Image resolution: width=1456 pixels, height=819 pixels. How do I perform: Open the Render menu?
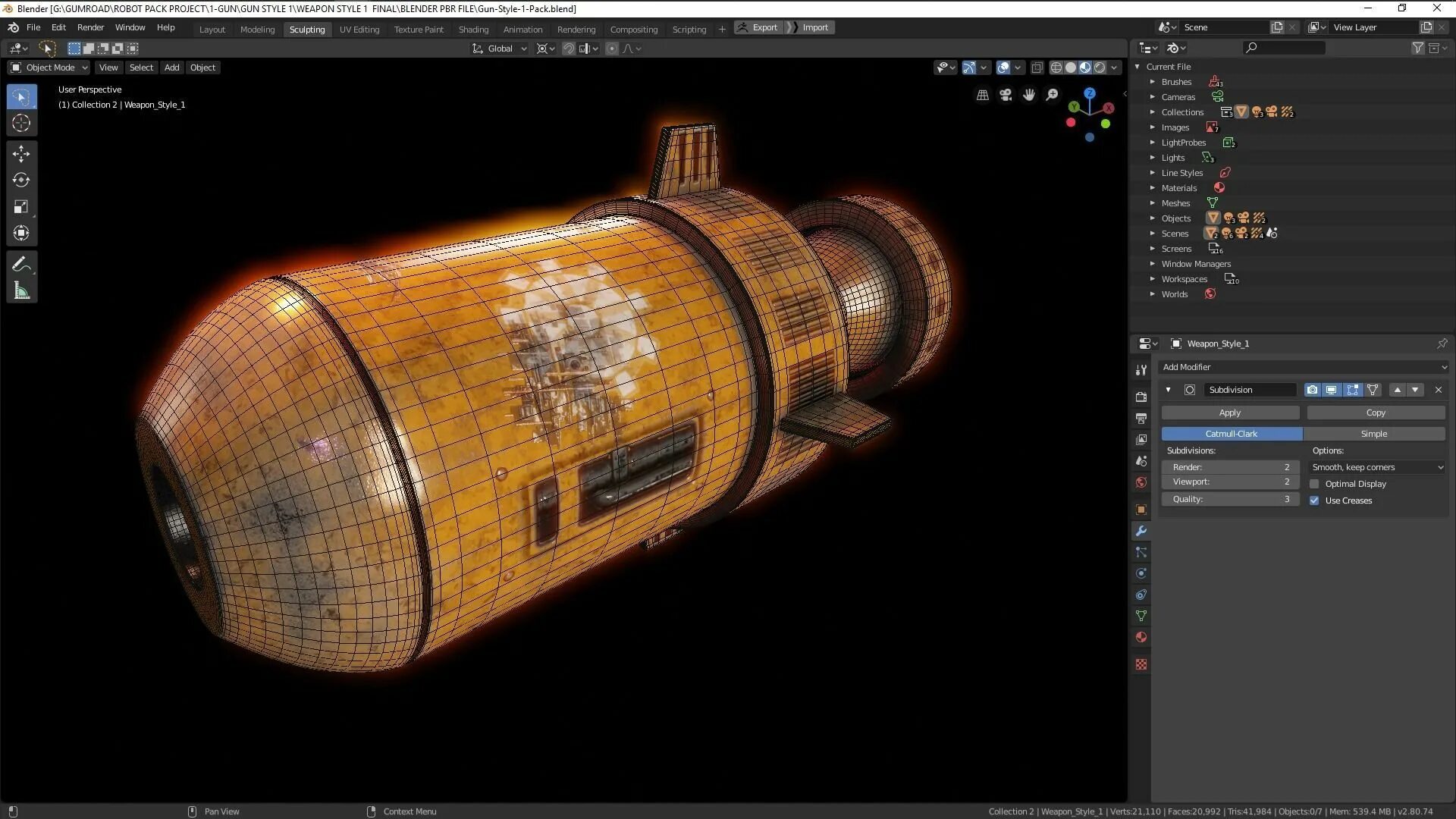point(90,27)
